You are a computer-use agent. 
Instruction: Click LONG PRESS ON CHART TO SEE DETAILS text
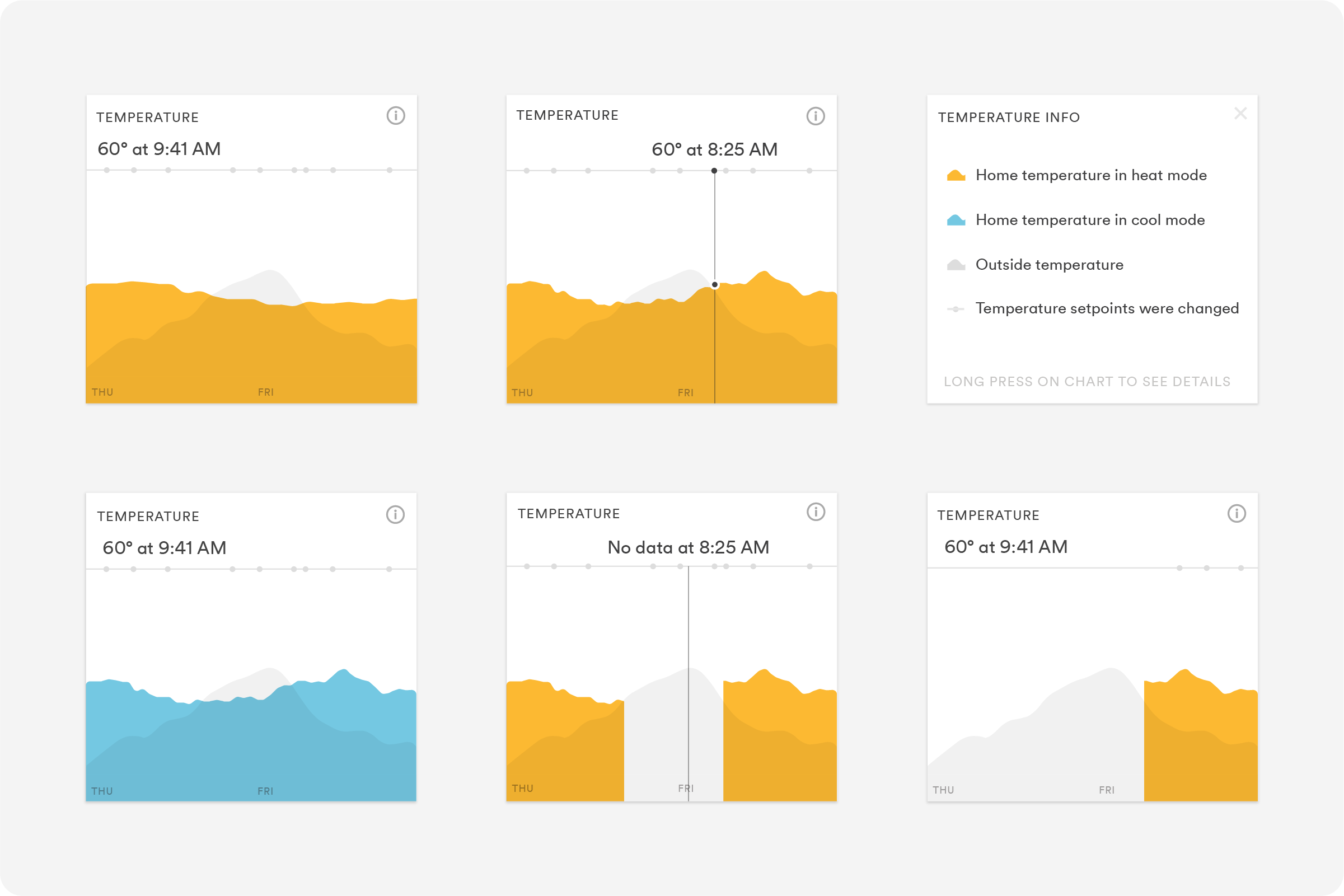point(1088,381)
